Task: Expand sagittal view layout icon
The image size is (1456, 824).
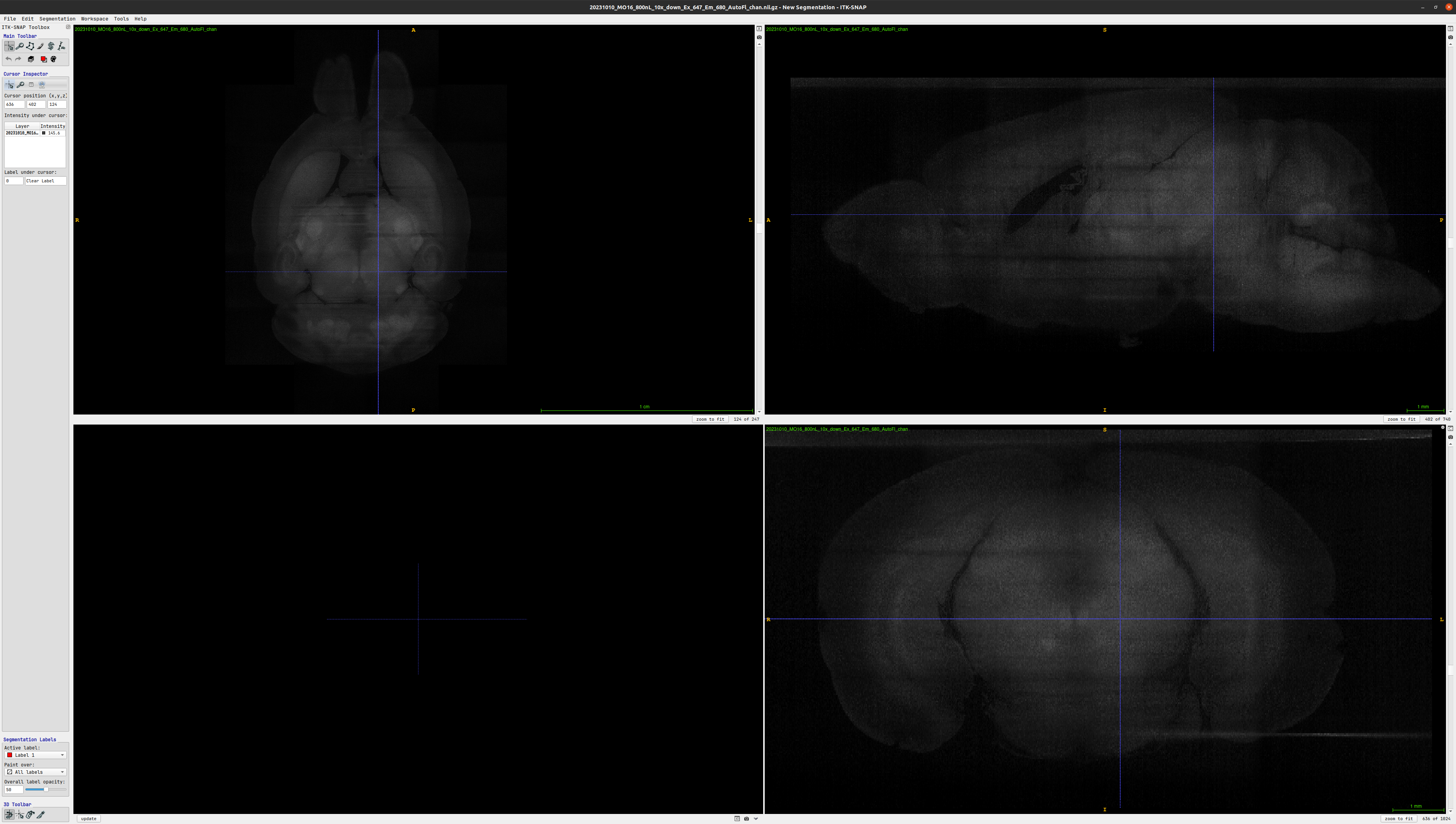Action: click(1450, 29)
